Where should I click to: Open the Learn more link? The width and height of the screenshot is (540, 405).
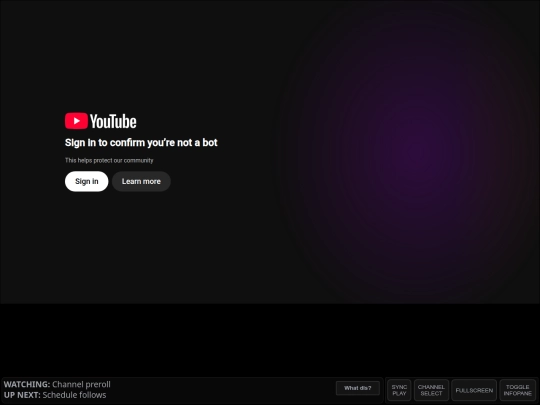click(141, 181)
